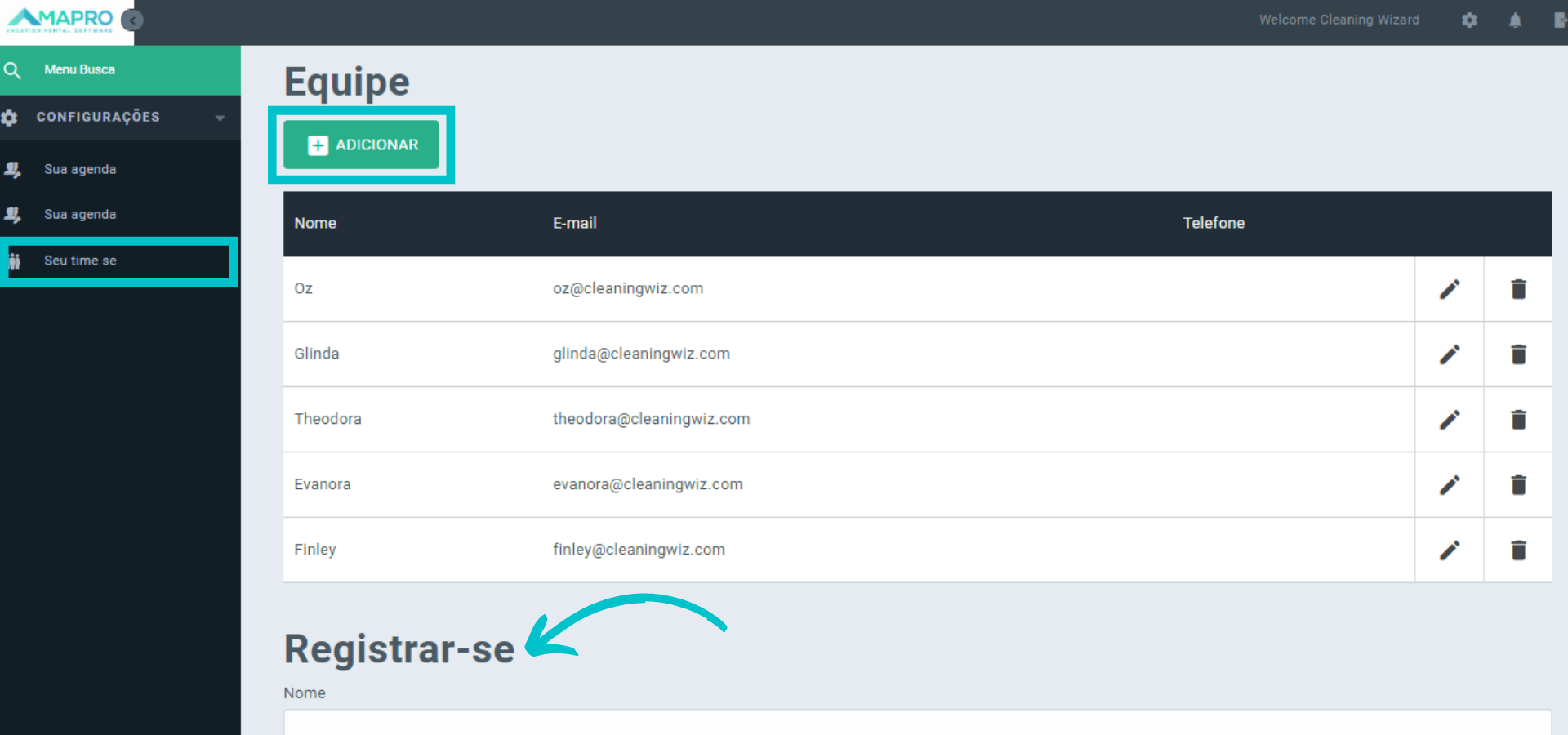Open the second Sua agenda item
Viewport: 1568px width, 735px height.
80,215
